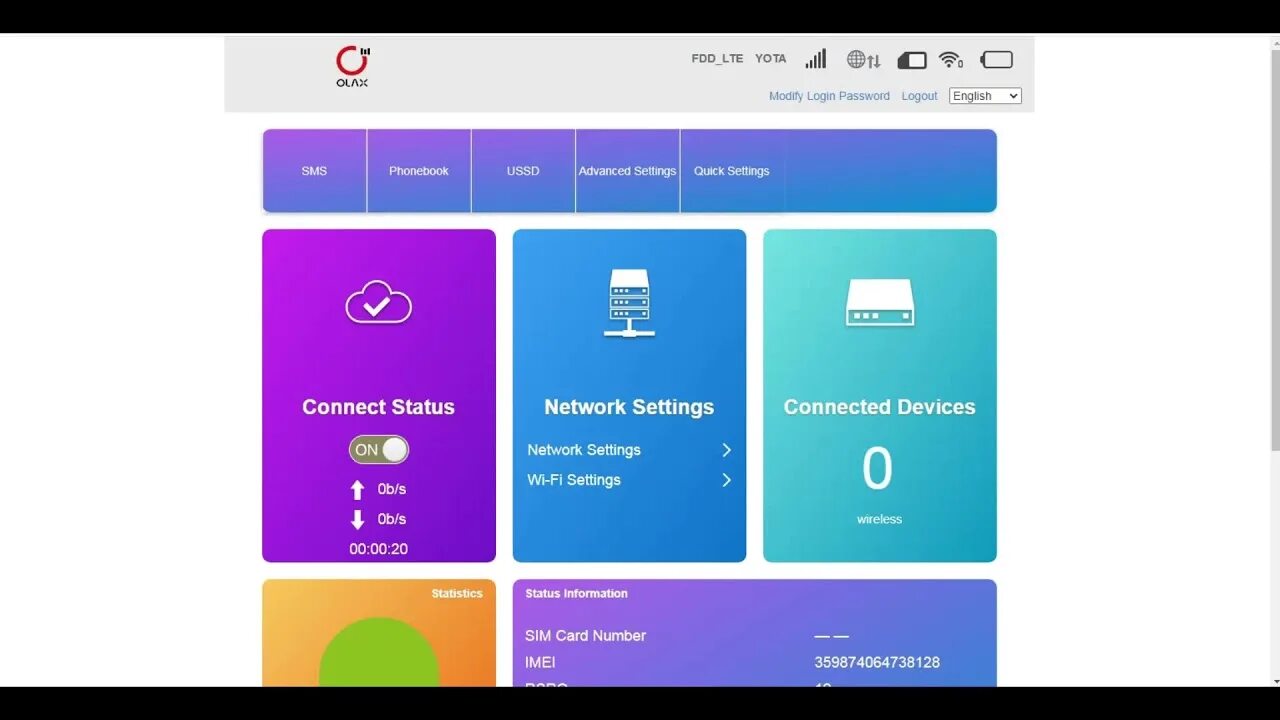
Task: Toggle the connection ON switch off
Action: point(379,450)
